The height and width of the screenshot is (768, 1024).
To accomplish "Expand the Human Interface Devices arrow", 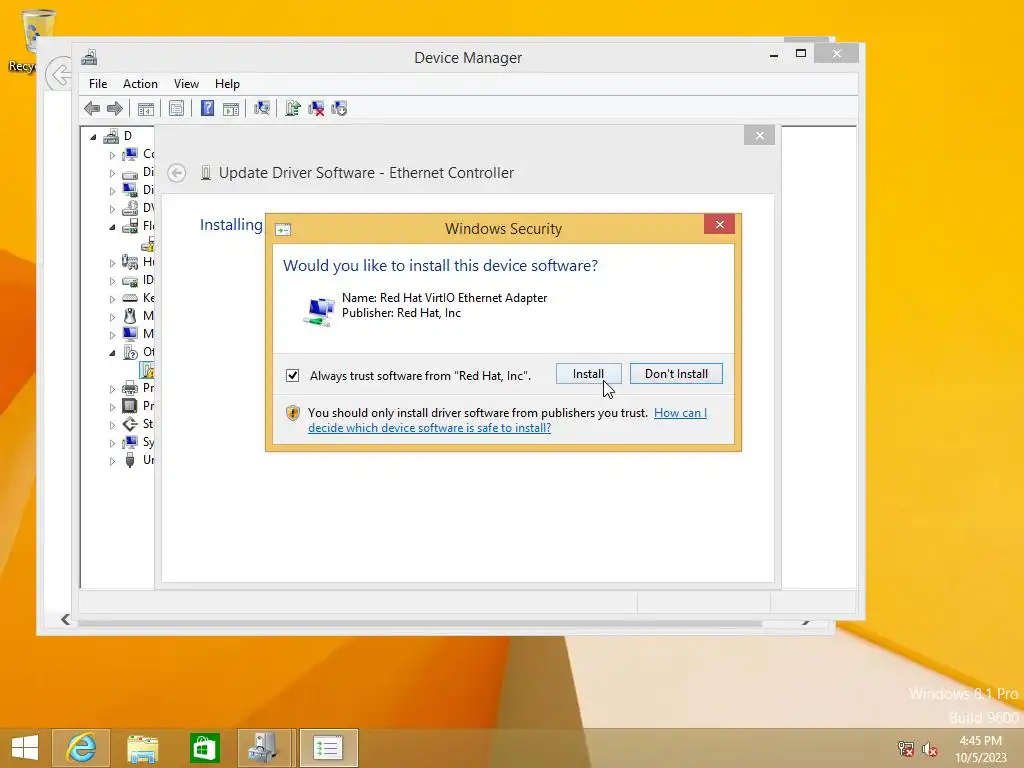I will click(112, 263).
